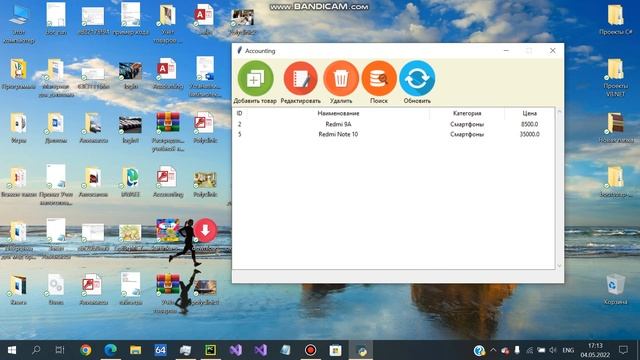The image size is (640, 360).
Task: Click the Категория column header
Action: tap(467, 113)
